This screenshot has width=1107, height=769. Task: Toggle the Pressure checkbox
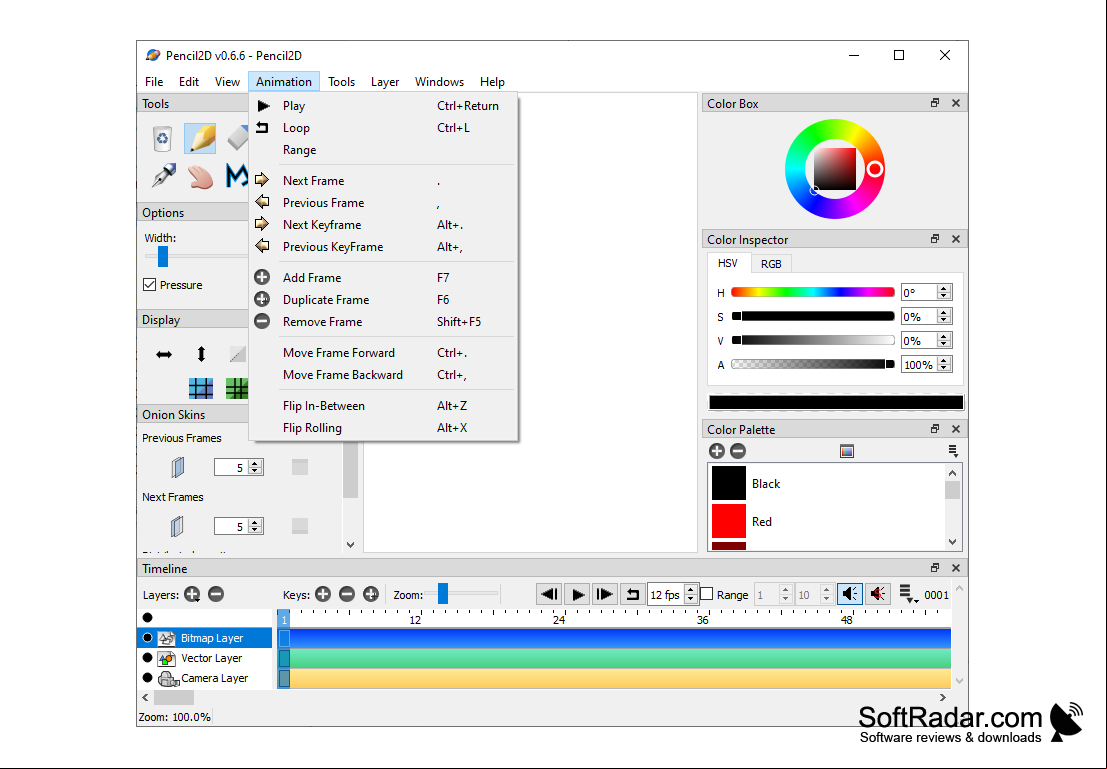[x=149, y=285]
